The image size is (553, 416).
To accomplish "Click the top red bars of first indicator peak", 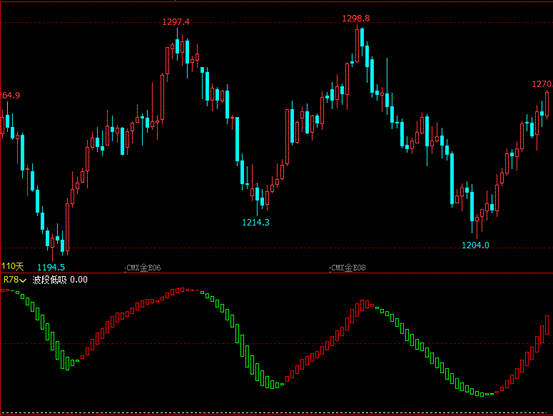I will click(x=180, y=291).
